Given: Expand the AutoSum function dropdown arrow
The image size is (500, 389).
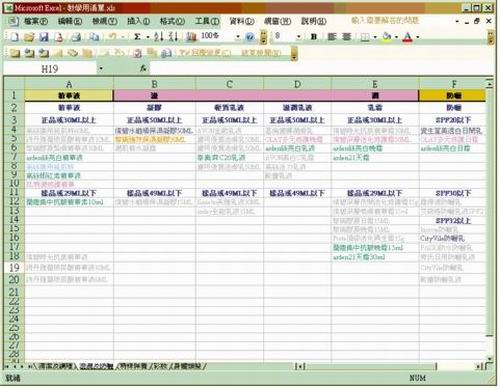Looking at the screenshot, I should click(x=148, y=36).
